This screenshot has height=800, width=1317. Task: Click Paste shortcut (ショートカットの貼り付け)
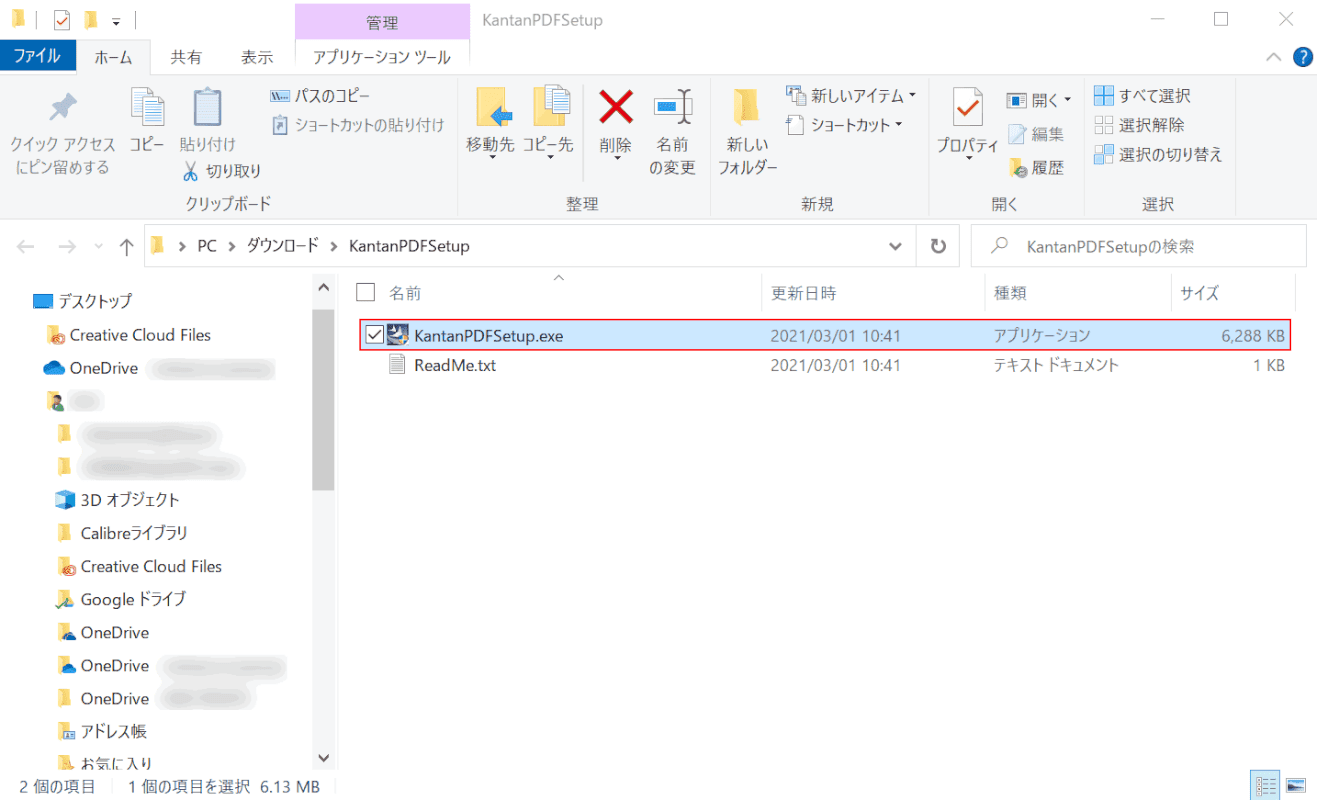(x=358, y=125)
